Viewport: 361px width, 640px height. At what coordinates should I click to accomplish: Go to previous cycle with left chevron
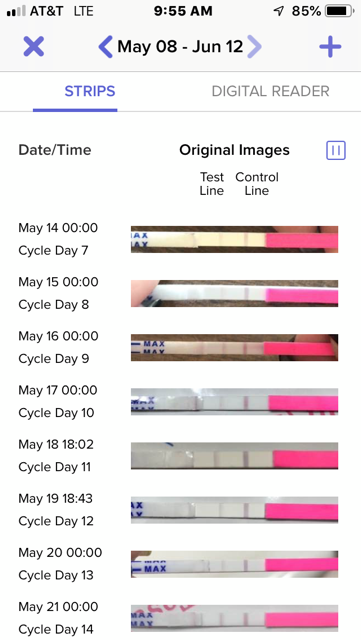tap(105, 47)
